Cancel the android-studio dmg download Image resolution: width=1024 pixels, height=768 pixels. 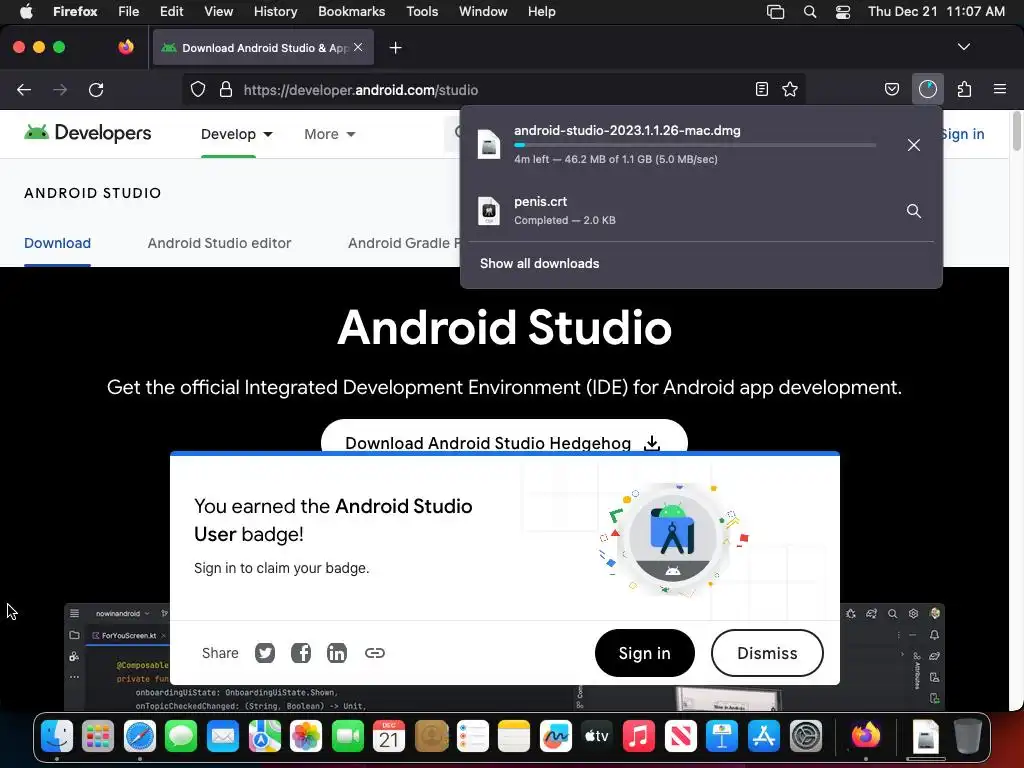pos(914,145)
